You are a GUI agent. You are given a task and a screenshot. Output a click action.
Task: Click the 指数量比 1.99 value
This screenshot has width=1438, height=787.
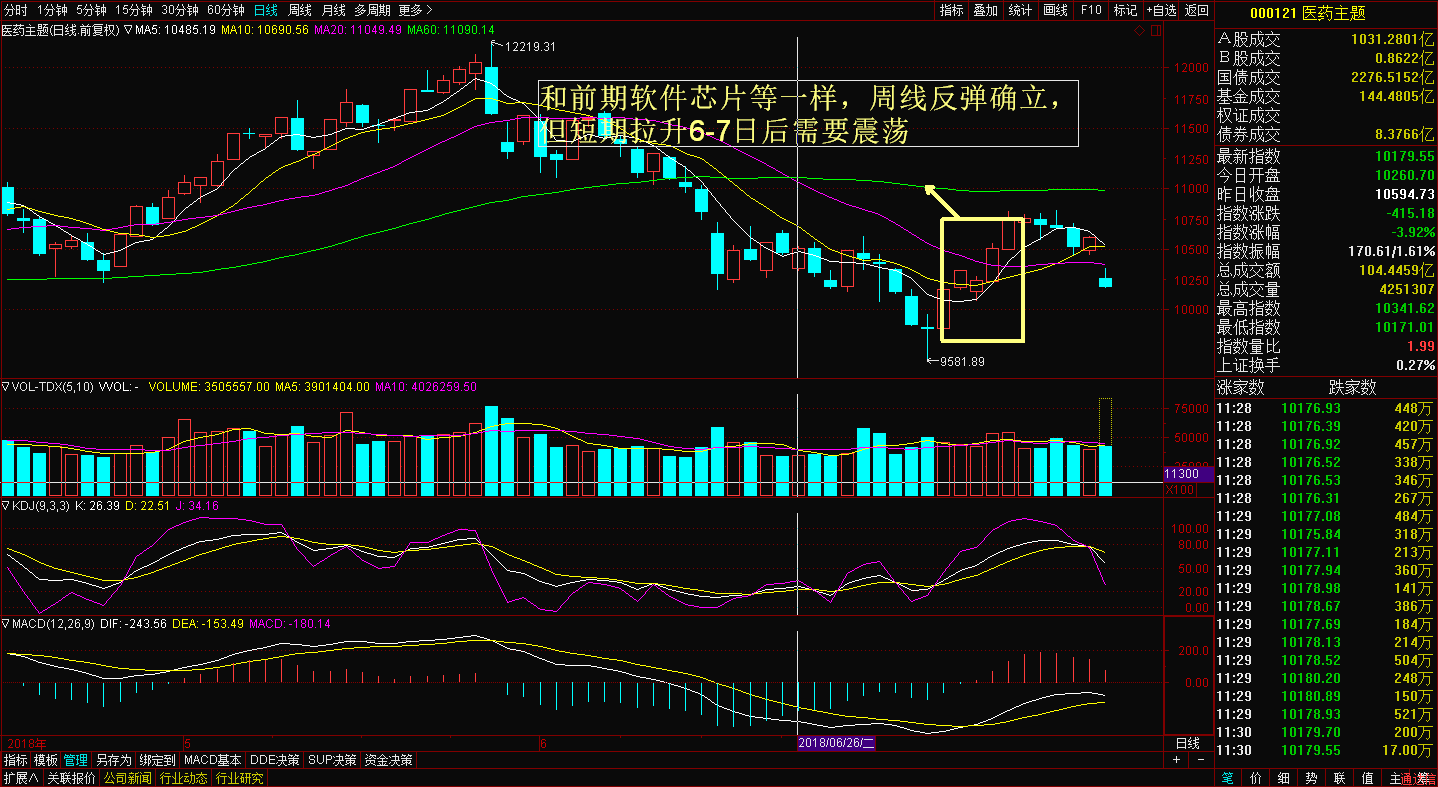1421,346
